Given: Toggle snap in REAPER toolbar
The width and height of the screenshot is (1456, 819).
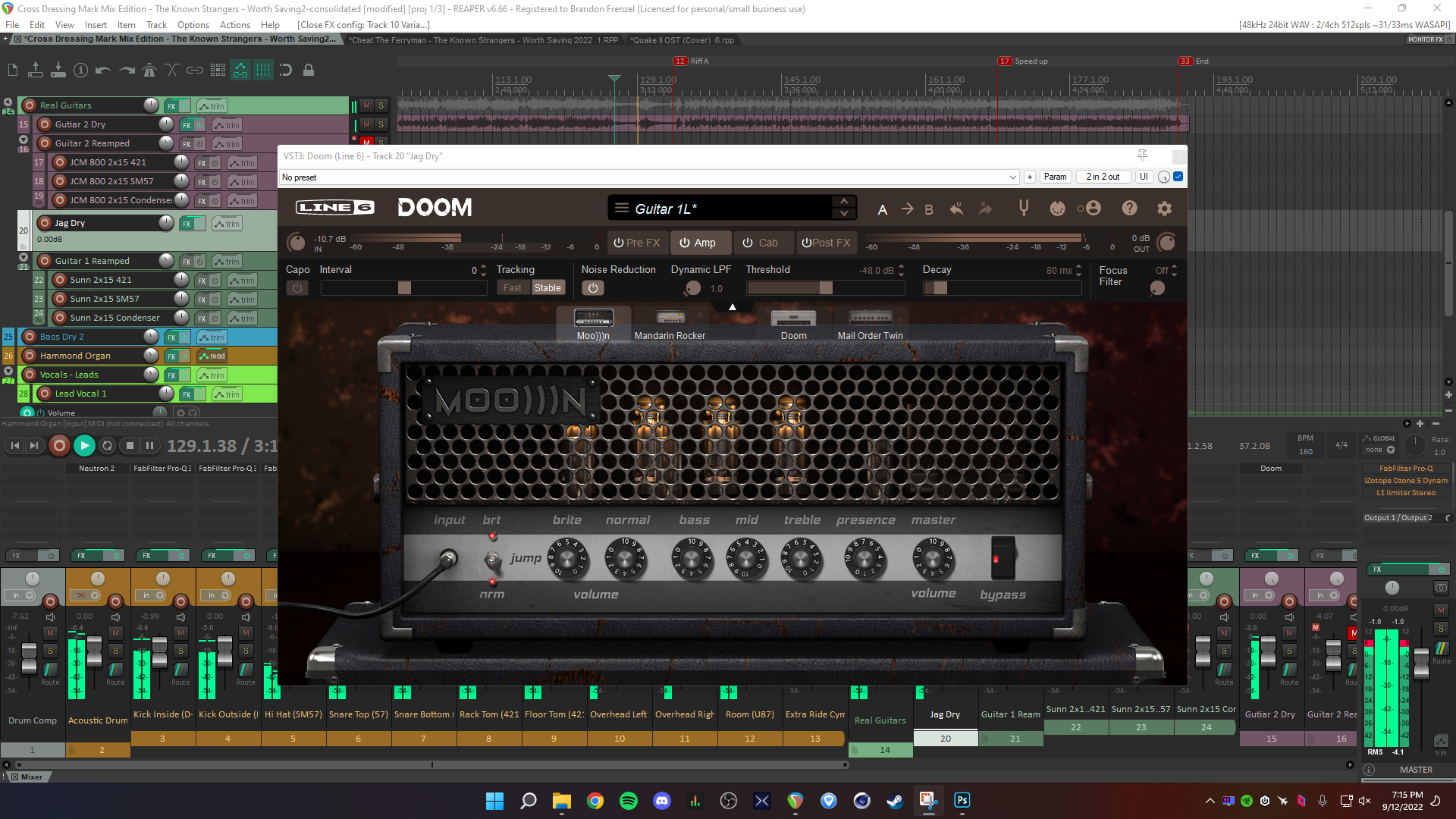Looking at the screenshot, I should pyautogui.click(x=286, y=71).
